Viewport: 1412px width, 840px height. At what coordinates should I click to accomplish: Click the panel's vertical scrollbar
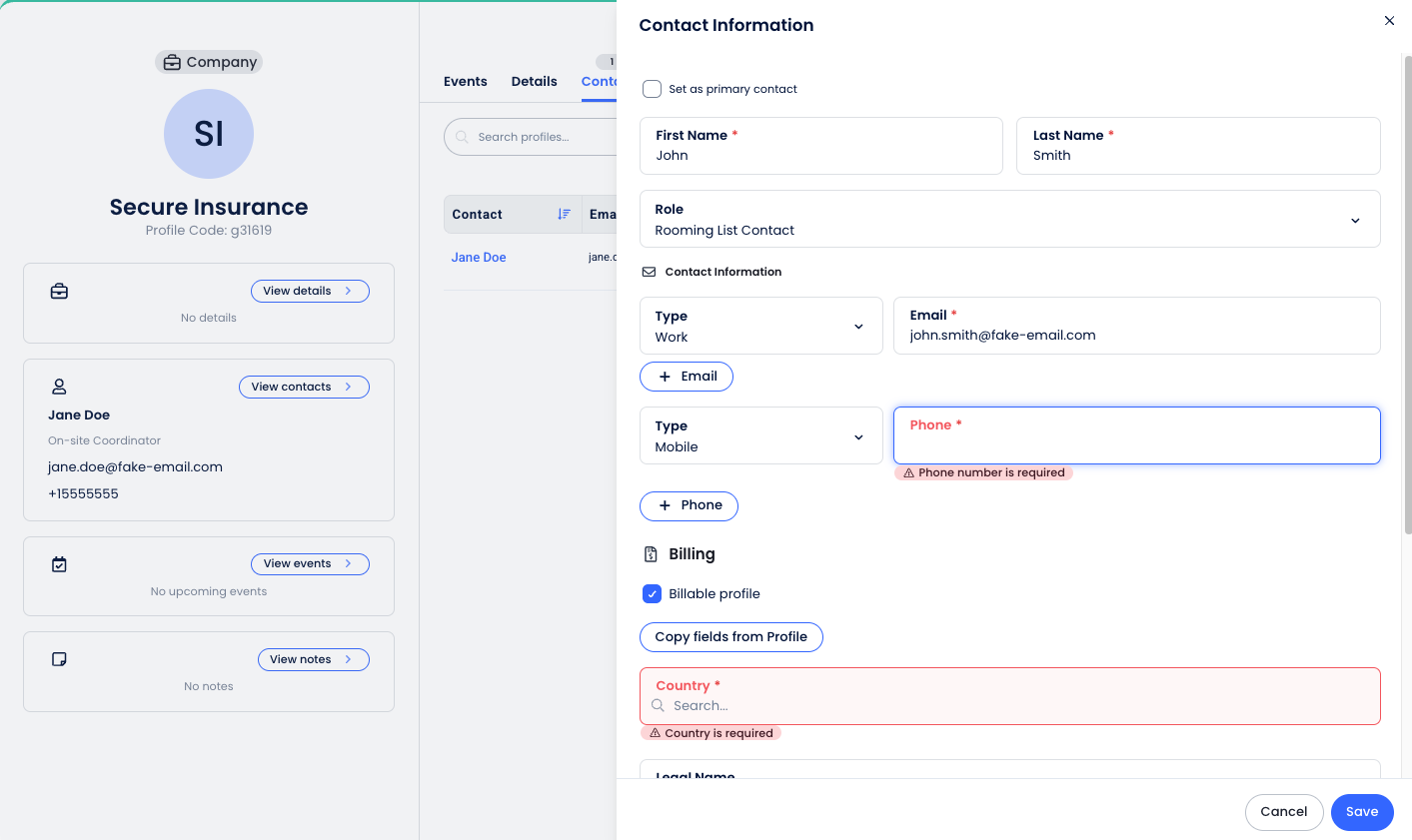(1407, 300)
